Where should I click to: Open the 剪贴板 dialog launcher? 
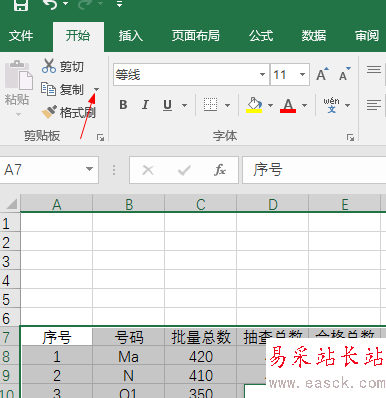[100, 137]
